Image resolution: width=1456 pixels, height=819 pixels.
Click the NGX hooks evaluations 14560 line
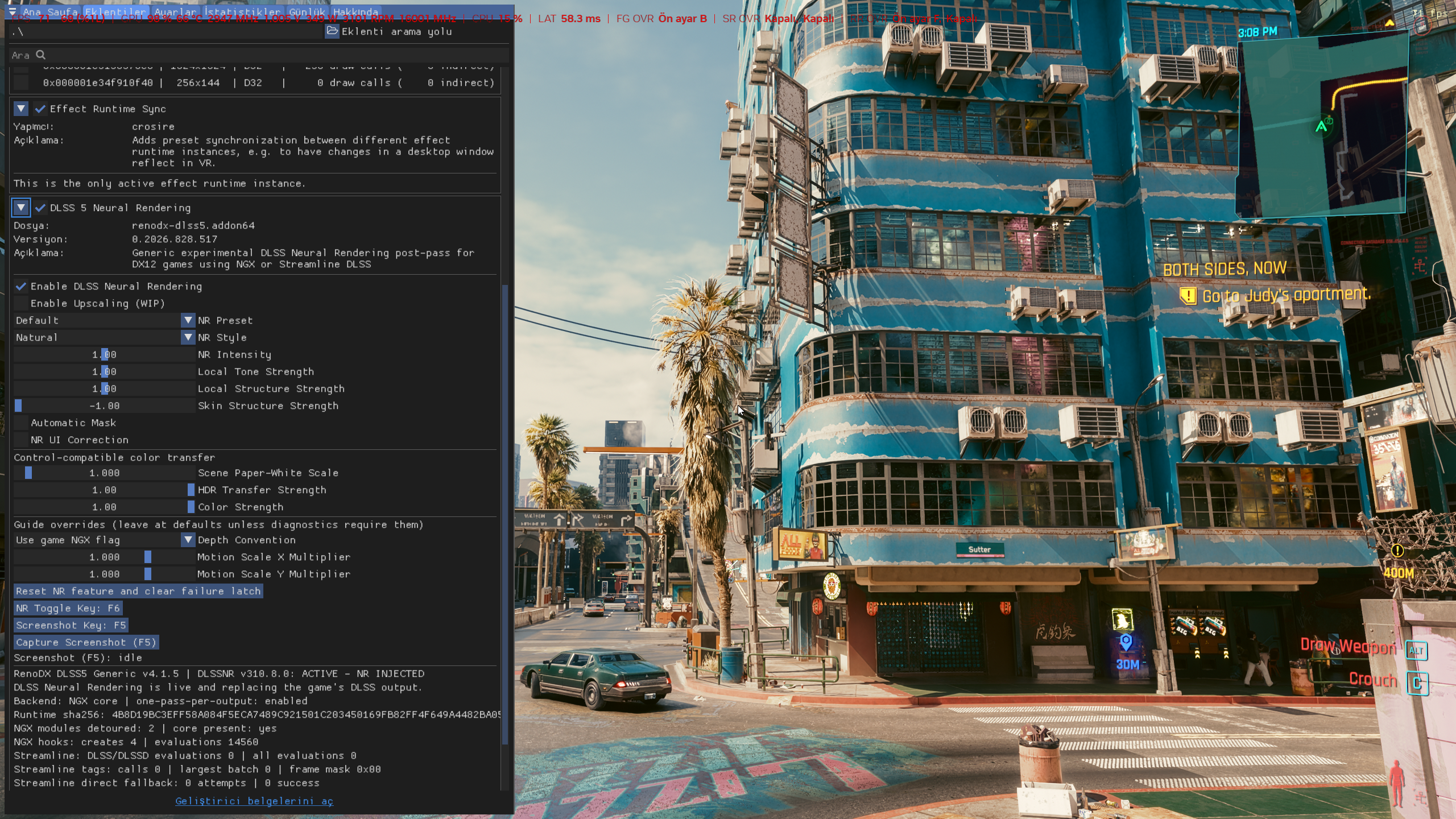[x=136, y=742]
